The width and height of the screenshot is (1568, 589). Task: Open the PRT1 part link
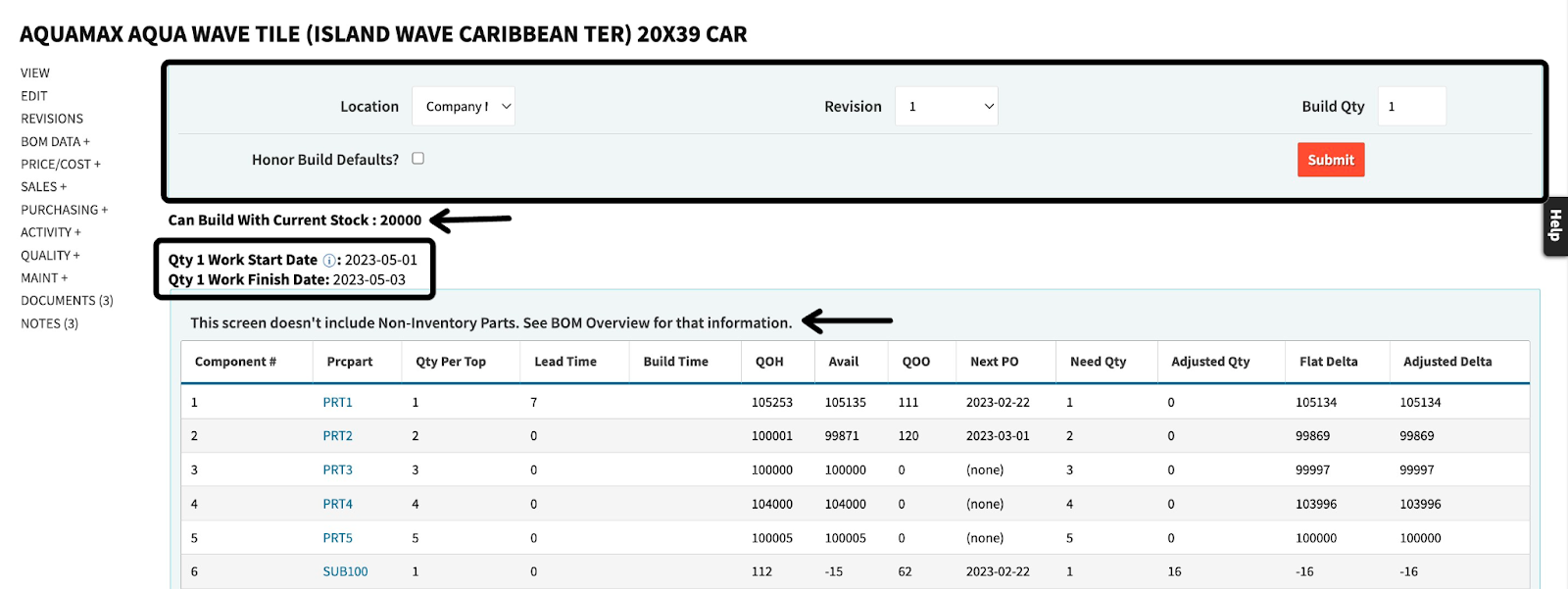click(x=337, y=403)
